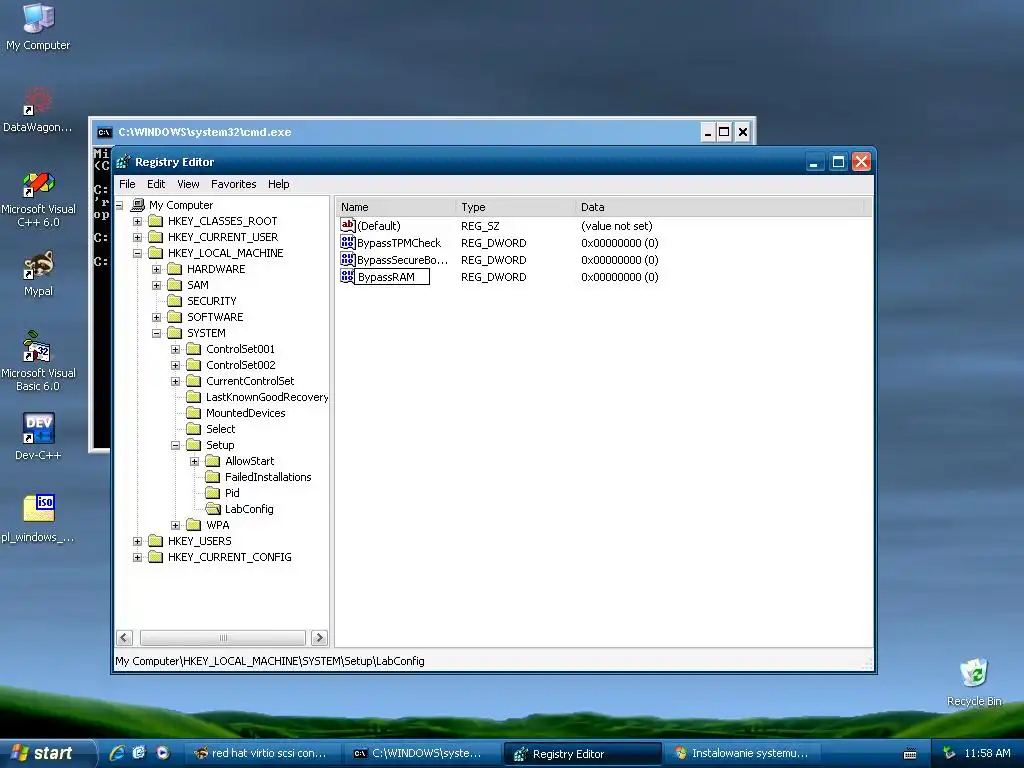Select the pl_windows ISO file icon

38,508
